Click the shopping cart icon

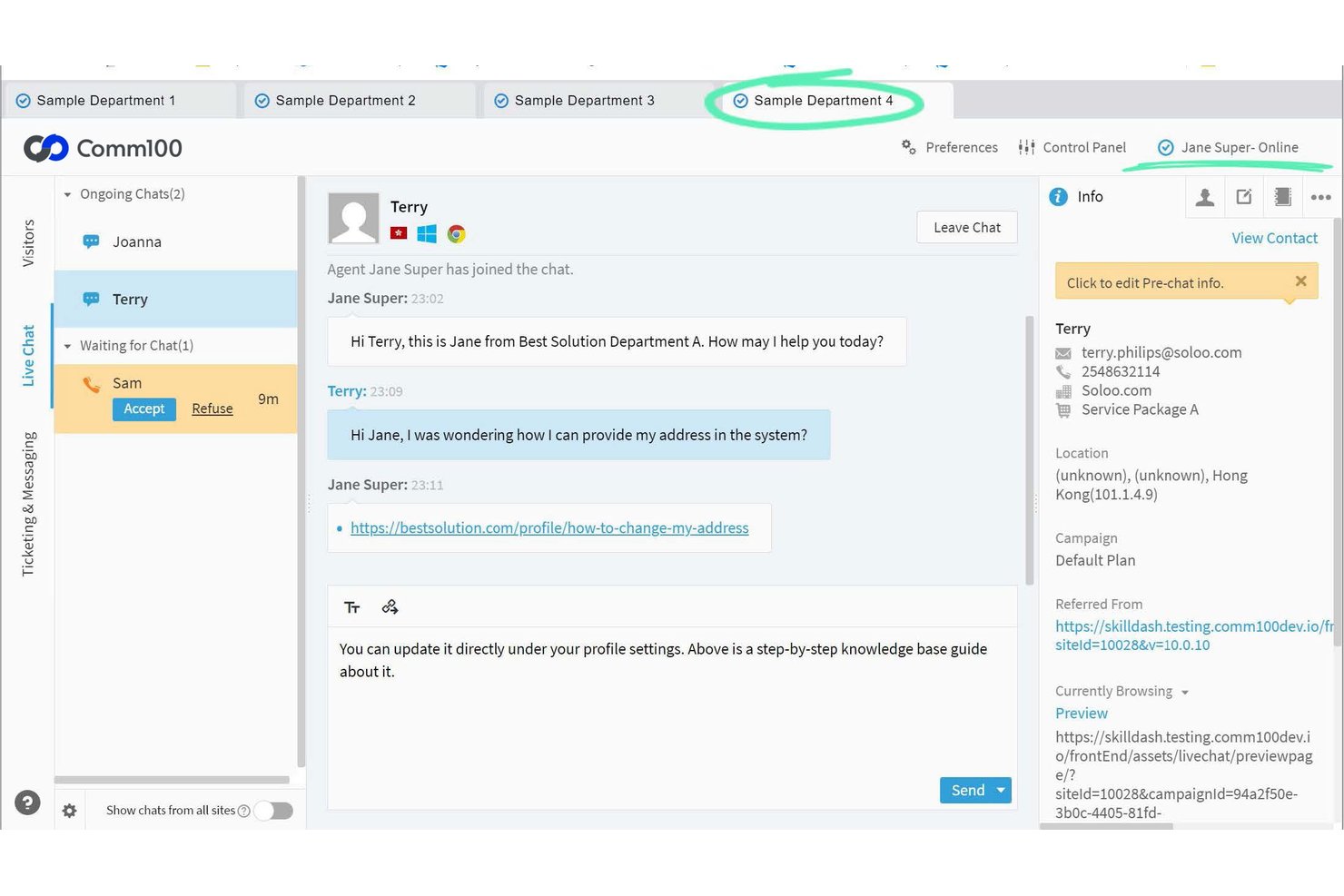tap(1063, 410)
